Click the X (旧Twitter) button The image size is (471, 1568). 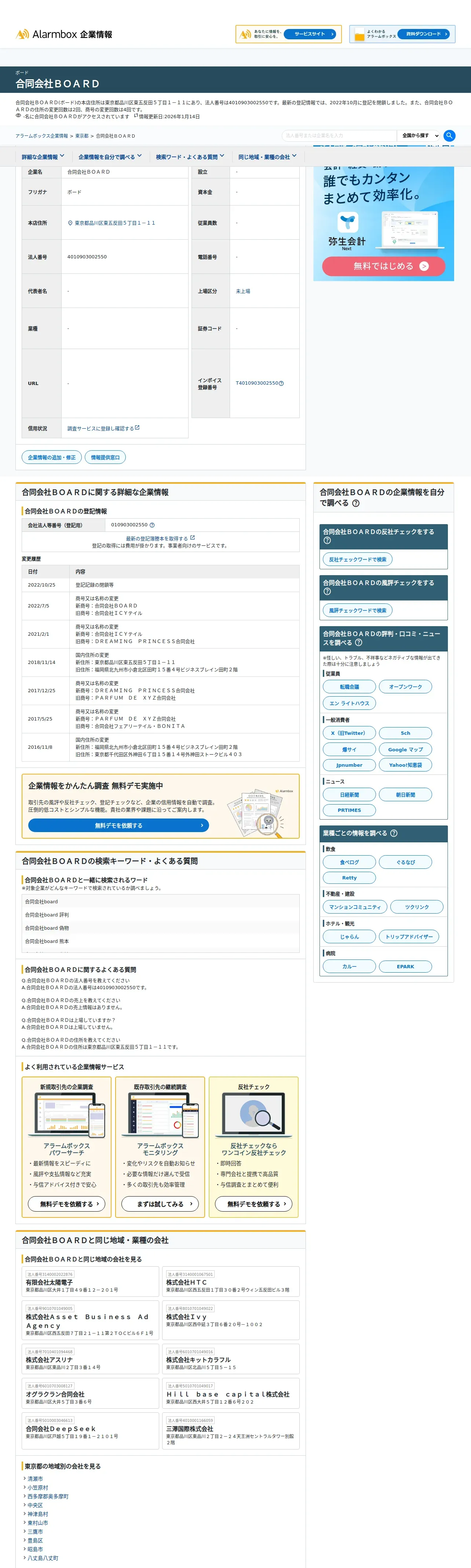(x=349, y=733)
